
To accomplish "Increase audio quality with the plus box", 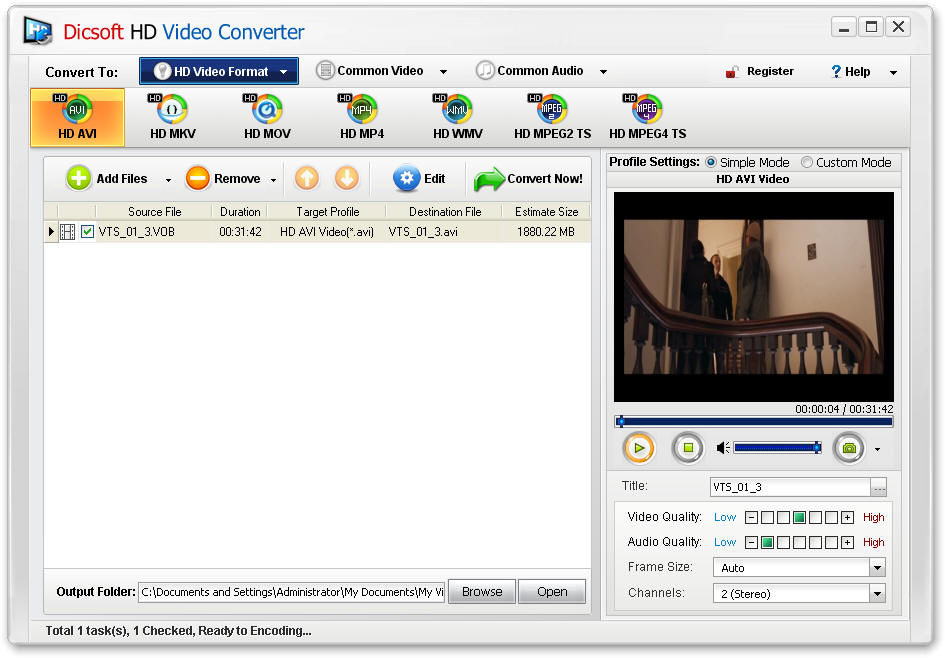I will pos(847,542).
